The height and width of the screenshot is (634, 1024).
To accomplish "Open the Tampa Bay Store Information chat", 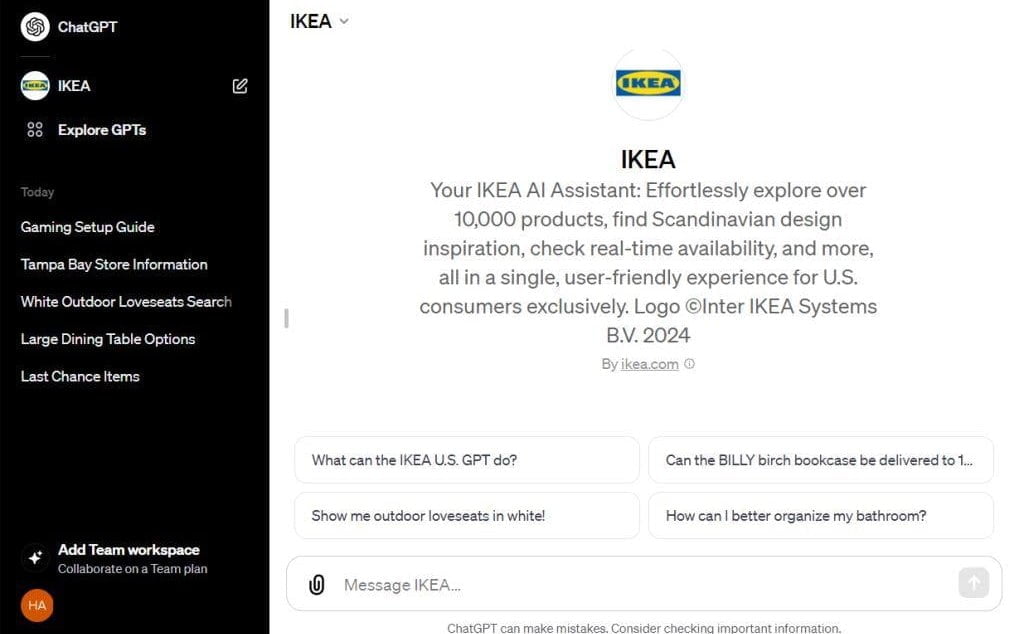I will (113, 264).
